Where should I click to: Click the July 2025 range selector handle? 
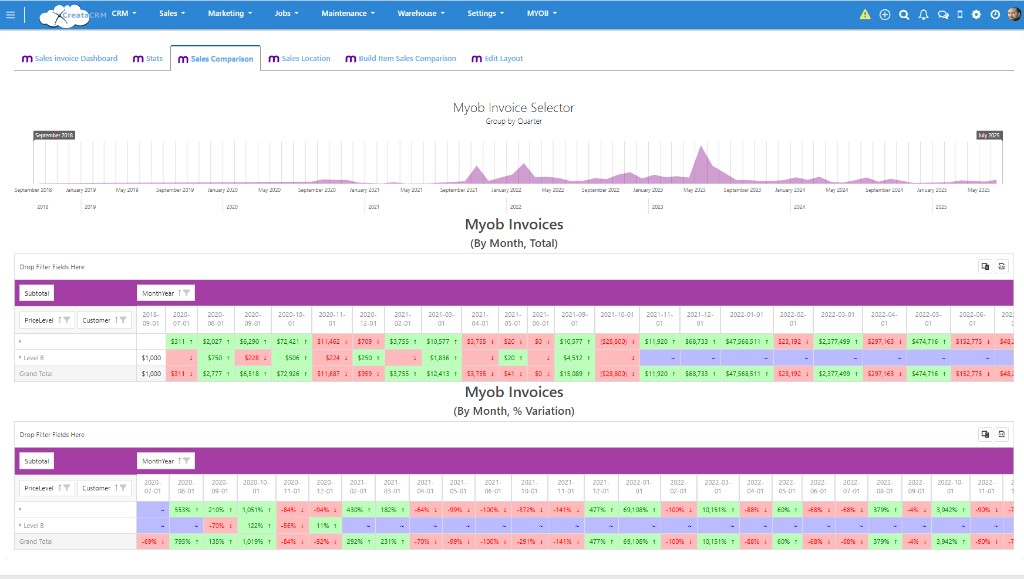point(989,135)
